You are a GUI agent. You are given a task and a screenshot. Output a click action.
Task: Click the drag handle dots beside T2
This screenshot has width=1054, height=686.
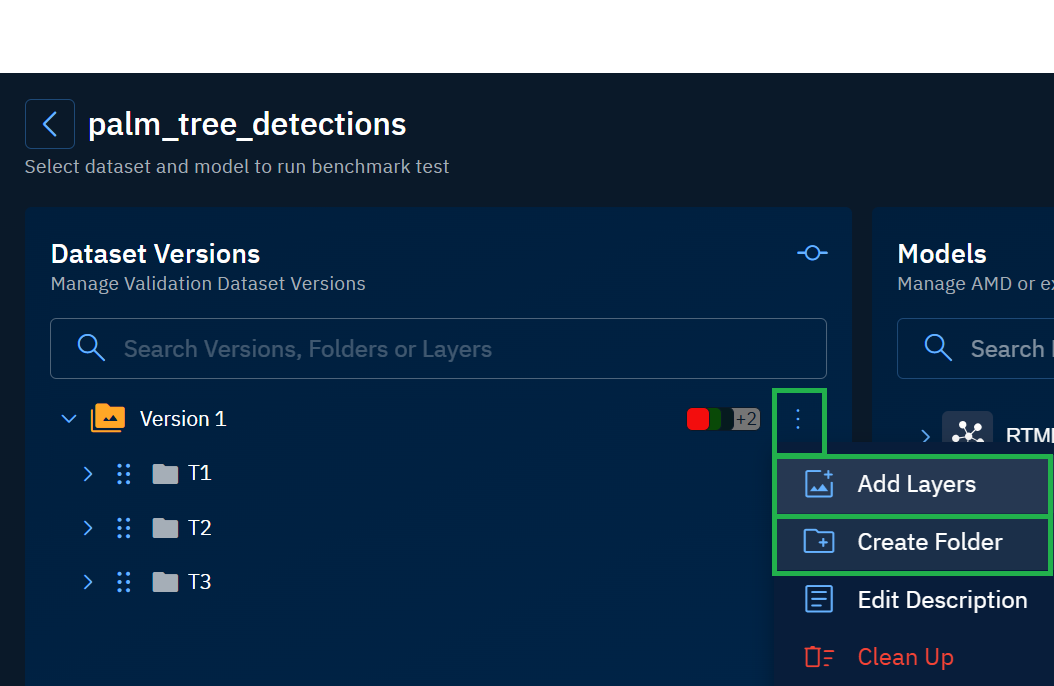(124, 528)
